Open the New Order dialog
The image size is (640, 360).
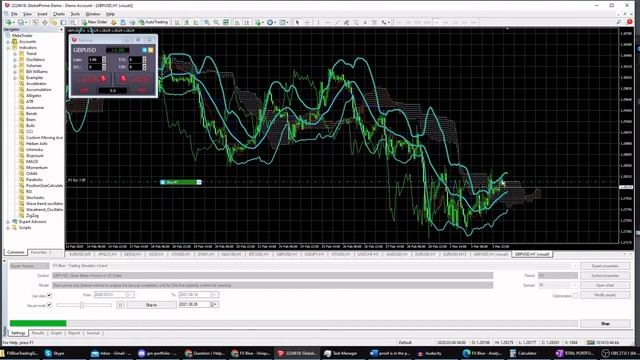pos(94,22)
